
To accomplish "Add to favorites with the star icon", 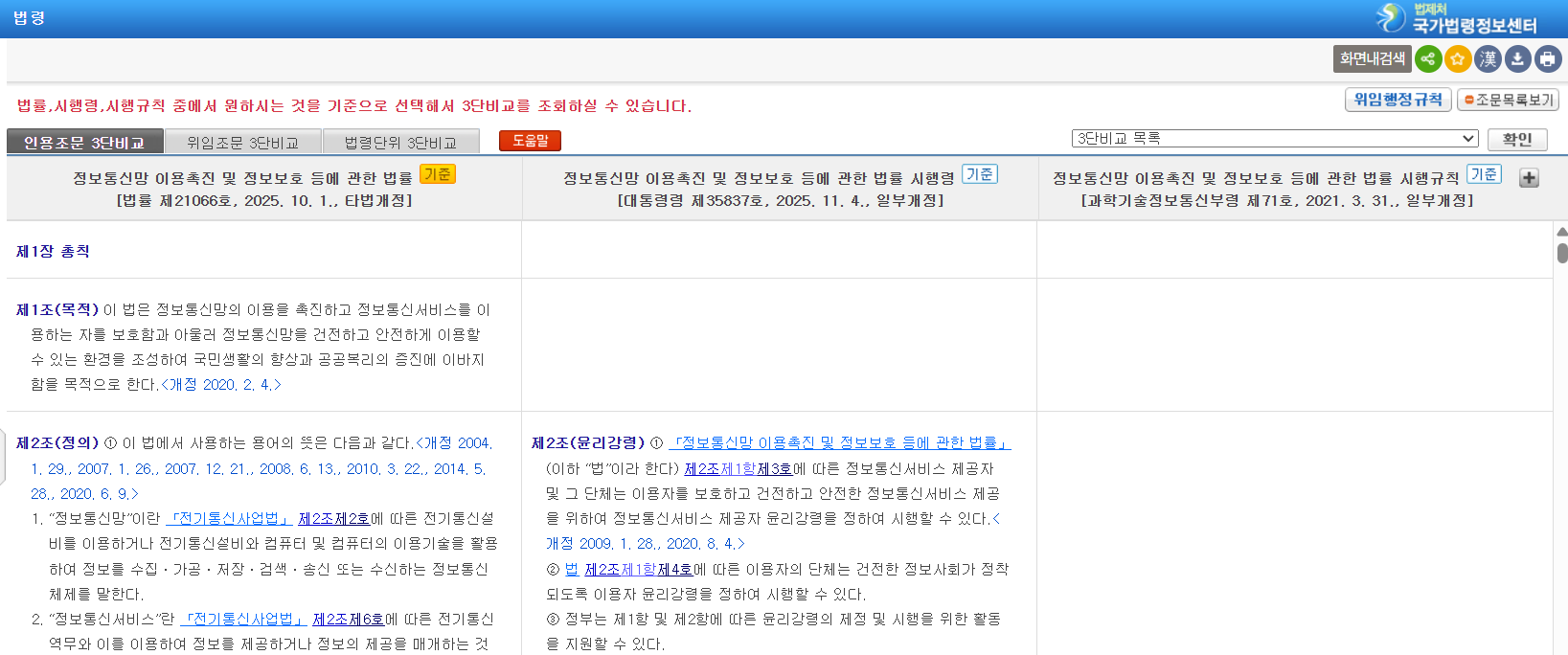I will pyautogui.click(x=1458, y=59).
